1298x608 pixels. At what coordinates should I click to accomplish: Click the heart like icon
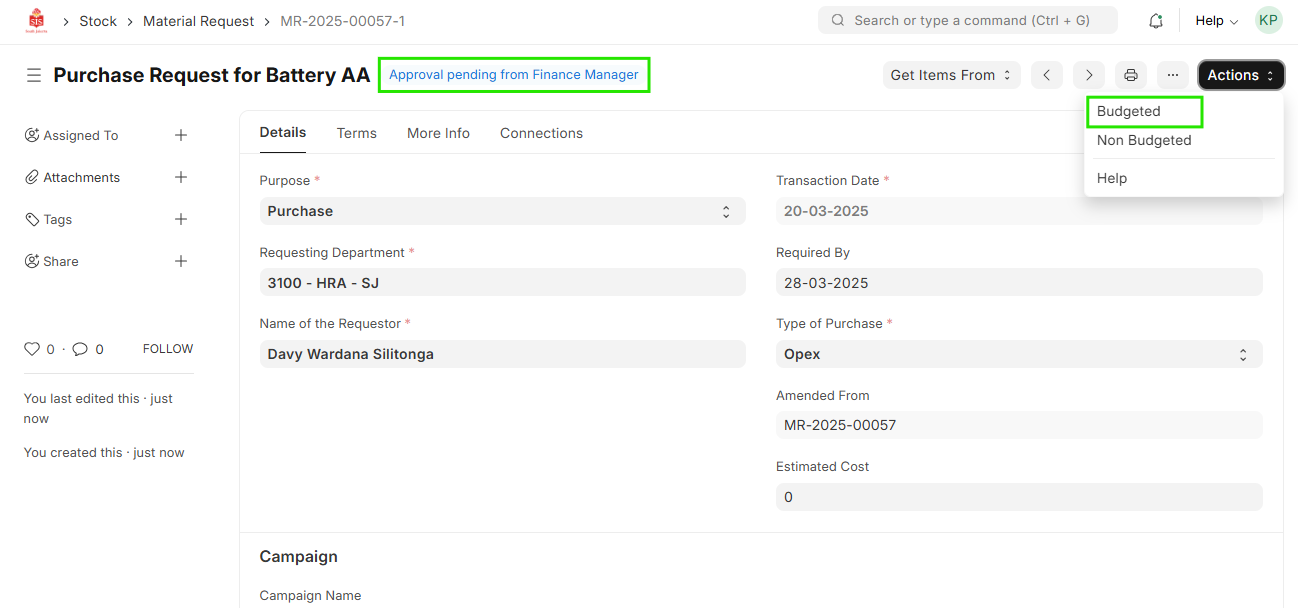(x=32, y=349)
